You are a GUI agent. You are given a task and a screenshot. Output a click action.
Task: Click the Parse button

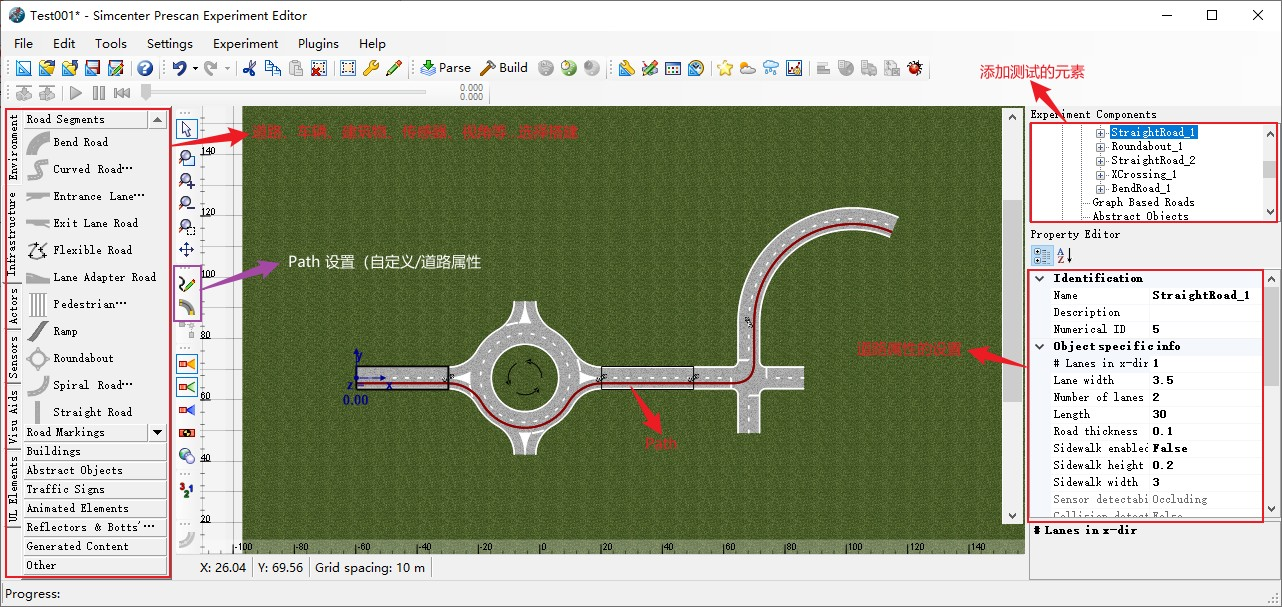pyautogui.click(x=445, y=68)
